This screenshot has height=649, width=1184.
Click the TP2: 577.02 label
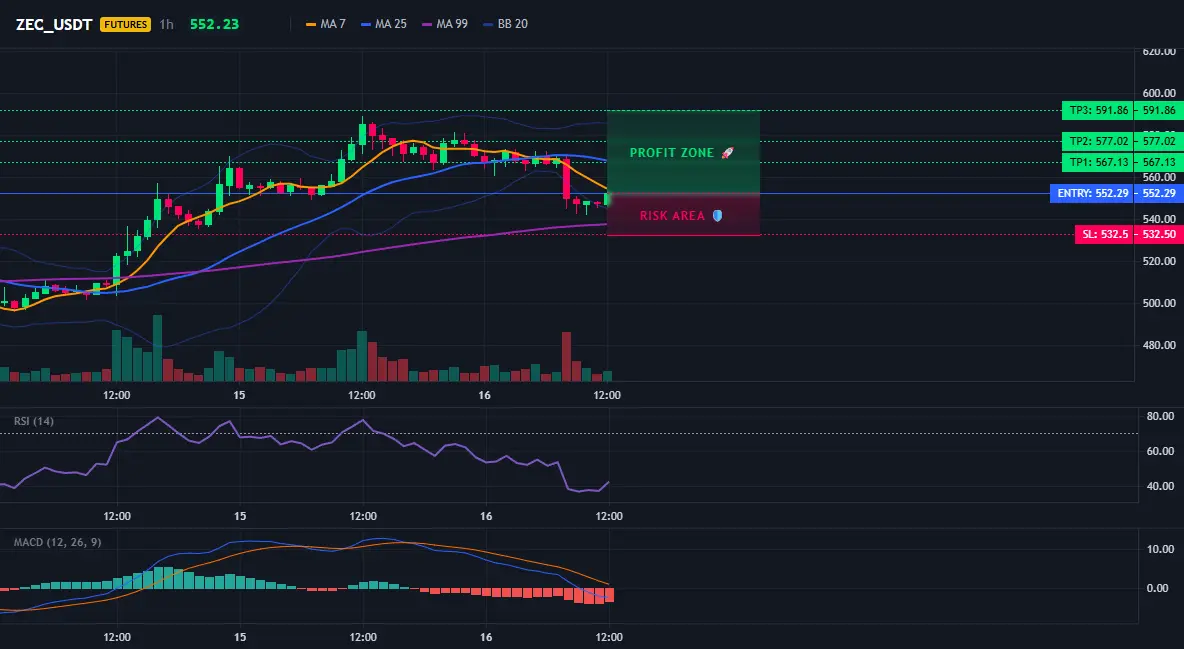click(1097, 141)
